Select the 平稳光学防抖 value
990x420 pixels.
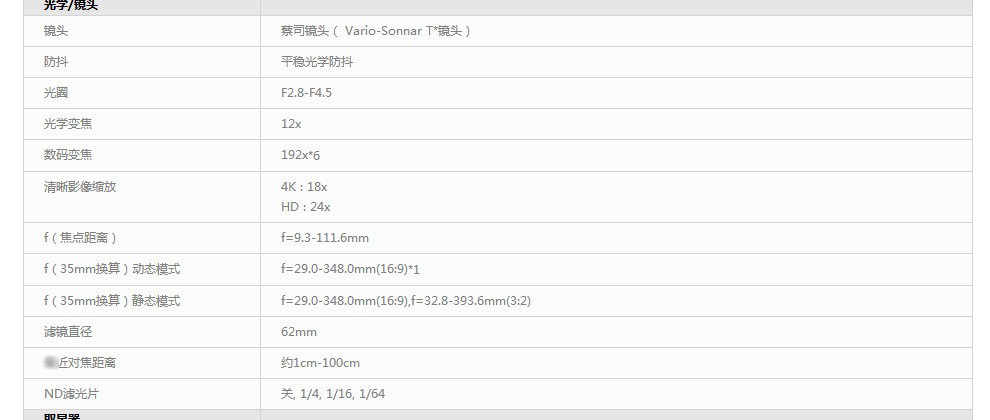[x=317, y=62]
